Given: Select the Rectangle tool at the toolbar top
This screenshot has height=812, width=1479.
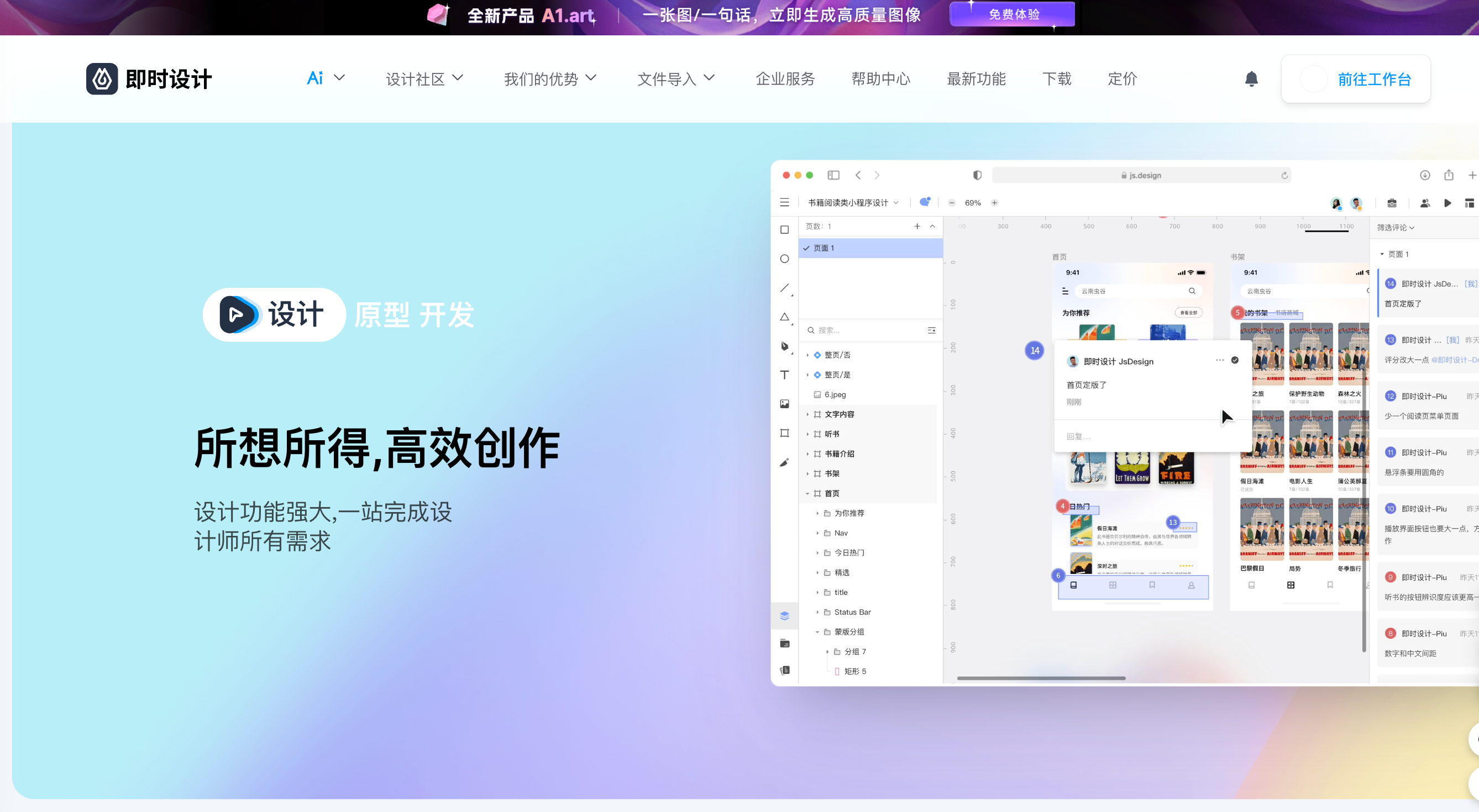Looking at the screenshot, I should 784,229.
